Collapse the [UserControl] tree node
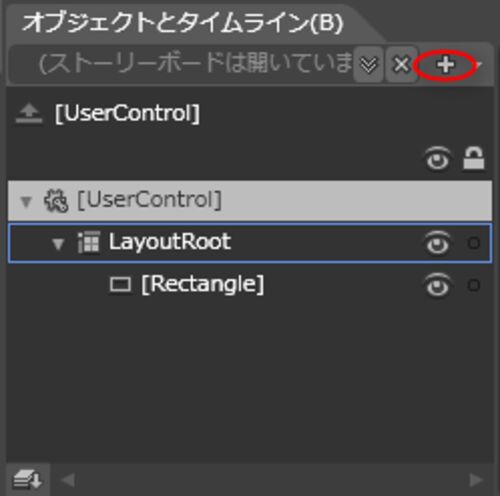The image size is (500, 496). tap(26, 201)
